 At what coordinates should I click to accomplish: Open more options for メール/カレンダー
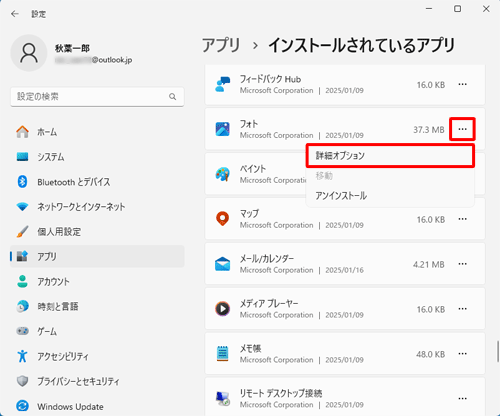coord(462,264)
